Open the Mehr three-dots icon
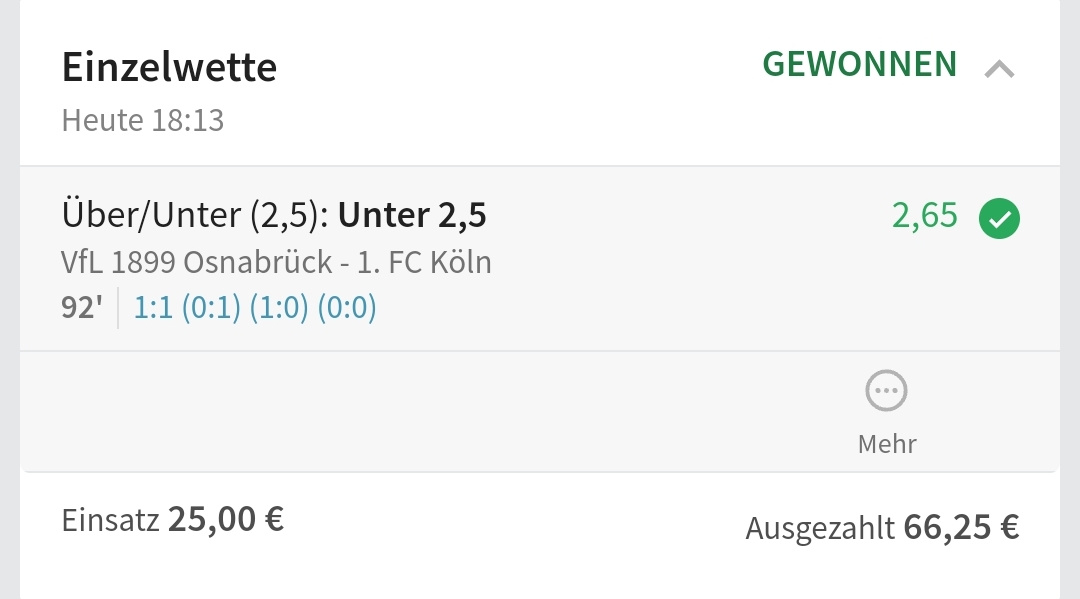The width and height of the screenshot is (1080, 599). 886,391
